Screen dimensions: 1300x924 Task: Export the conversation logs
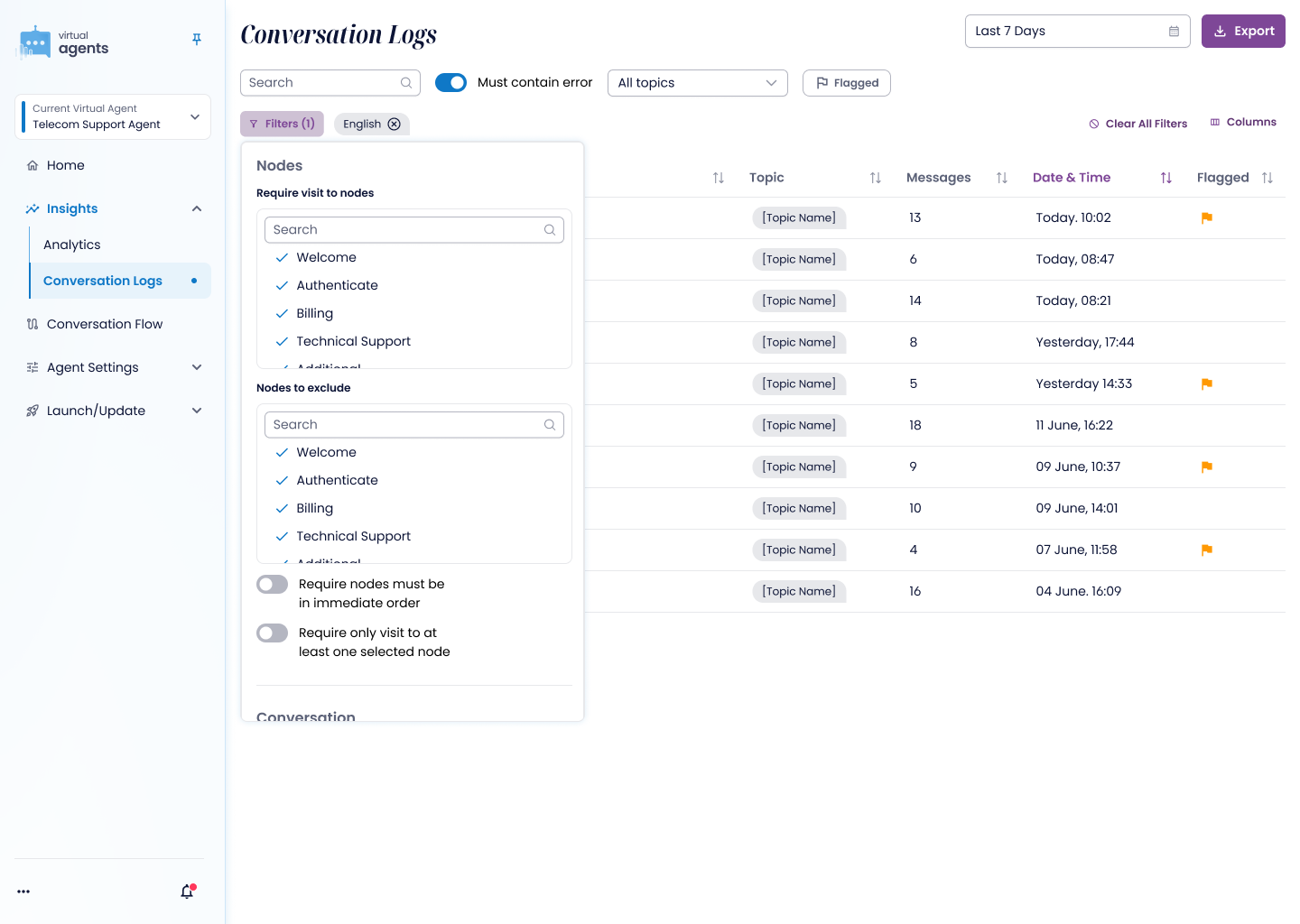coord(1243,32)
